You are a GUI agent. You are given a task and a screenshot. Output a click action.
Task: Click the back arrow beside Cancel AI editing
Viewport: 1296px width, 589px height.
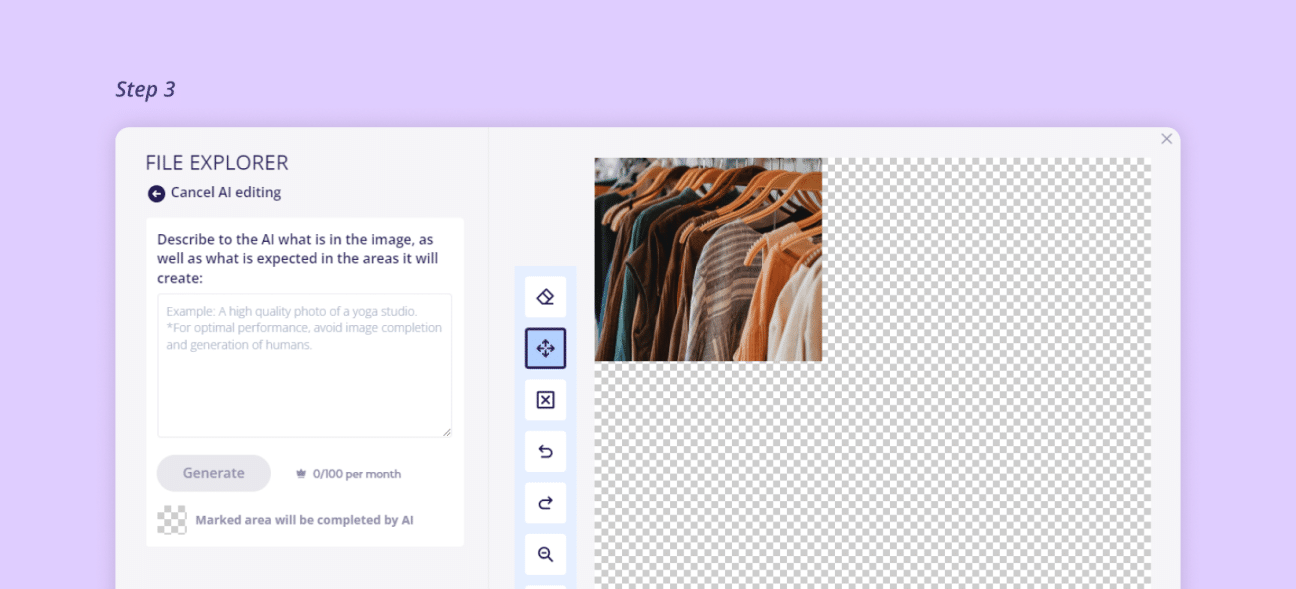coord(156,193)
